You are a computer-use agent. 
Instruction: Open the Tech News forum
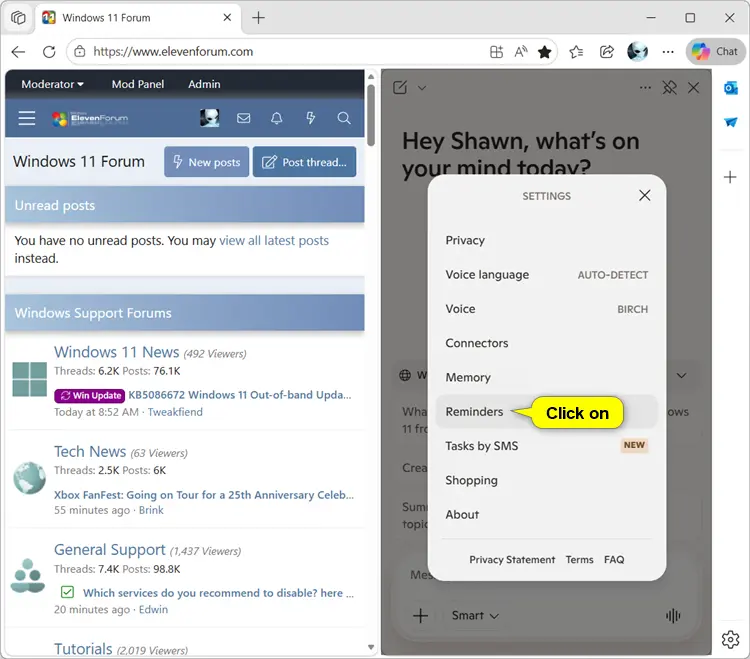pos(90,451)
